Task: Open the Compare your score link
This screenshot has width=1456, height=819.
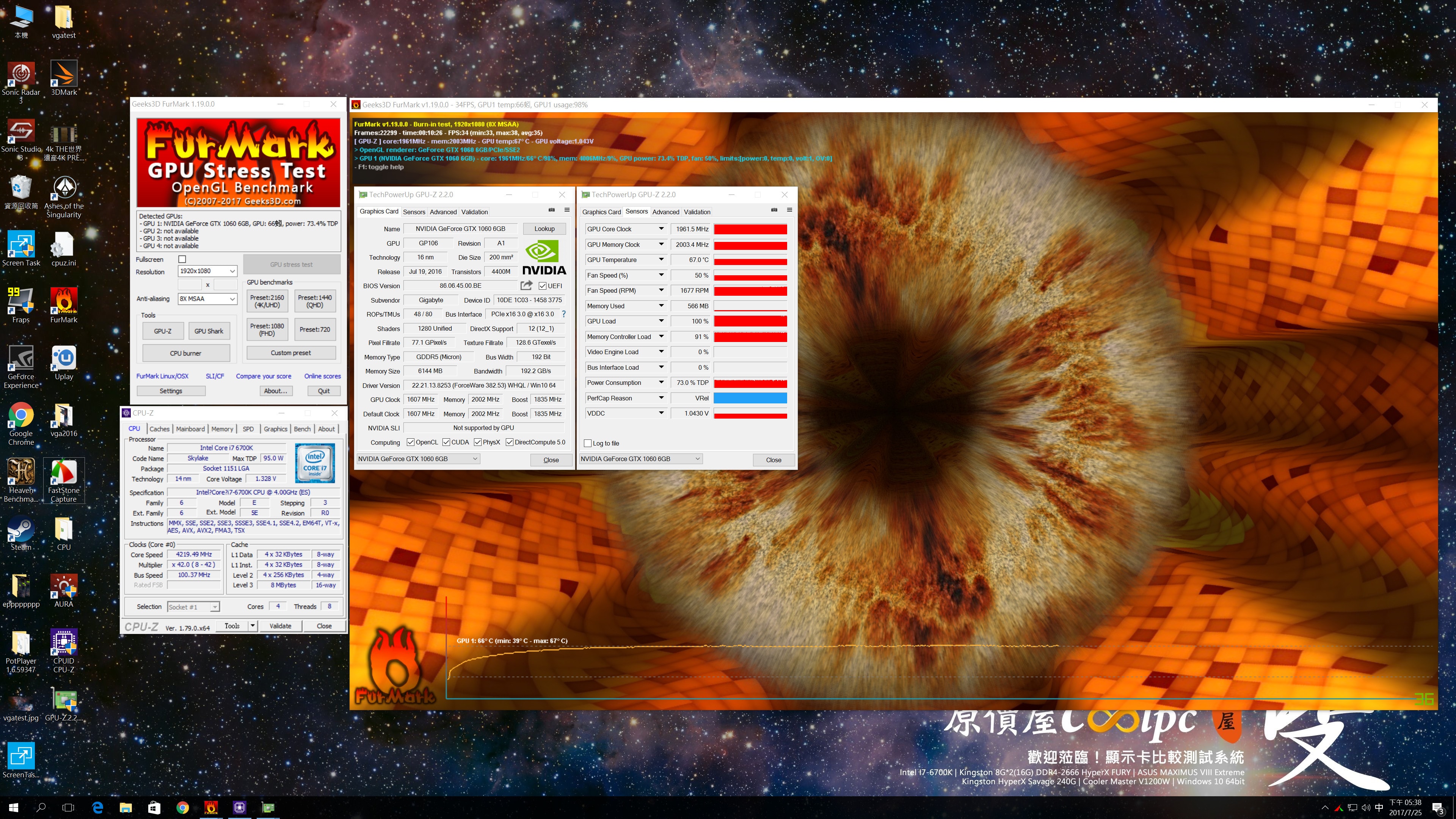Action: (264, 376)
